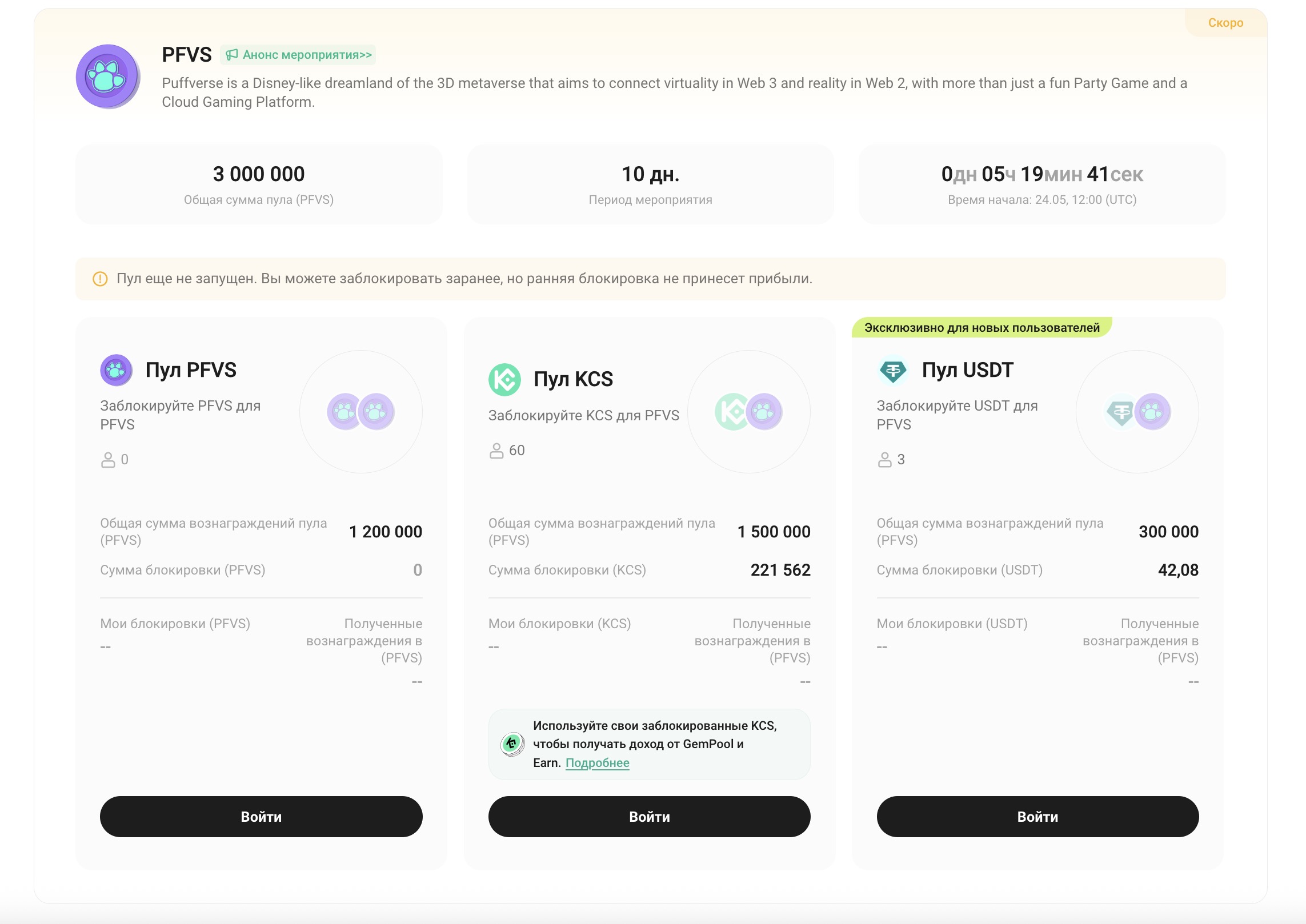Click the PFVS coin icon beside Пул PFVS
This screenshot has height=924, width=1306.
[x=116, y=370]
